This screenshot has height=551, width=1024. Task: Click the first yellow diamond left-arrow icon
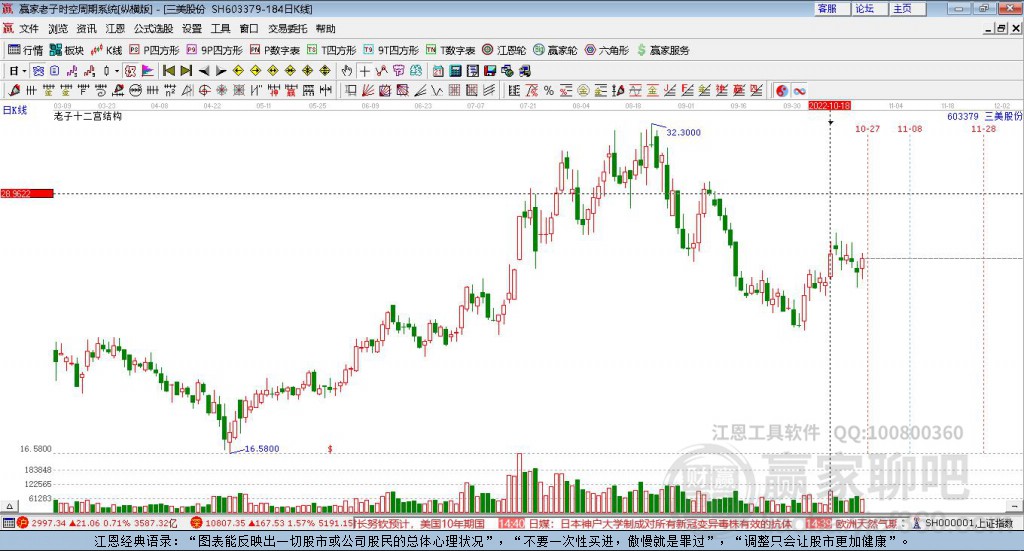(238, 71)
